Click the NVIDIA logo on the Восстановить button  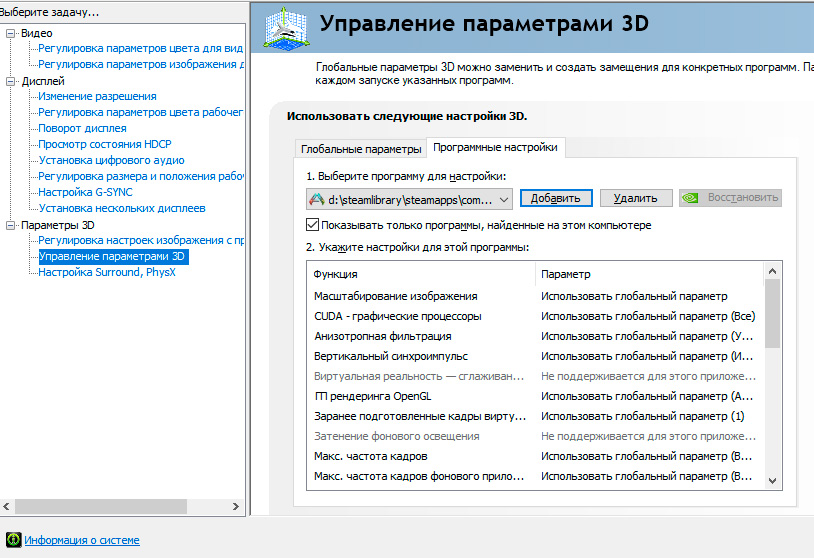coord(690,198)
